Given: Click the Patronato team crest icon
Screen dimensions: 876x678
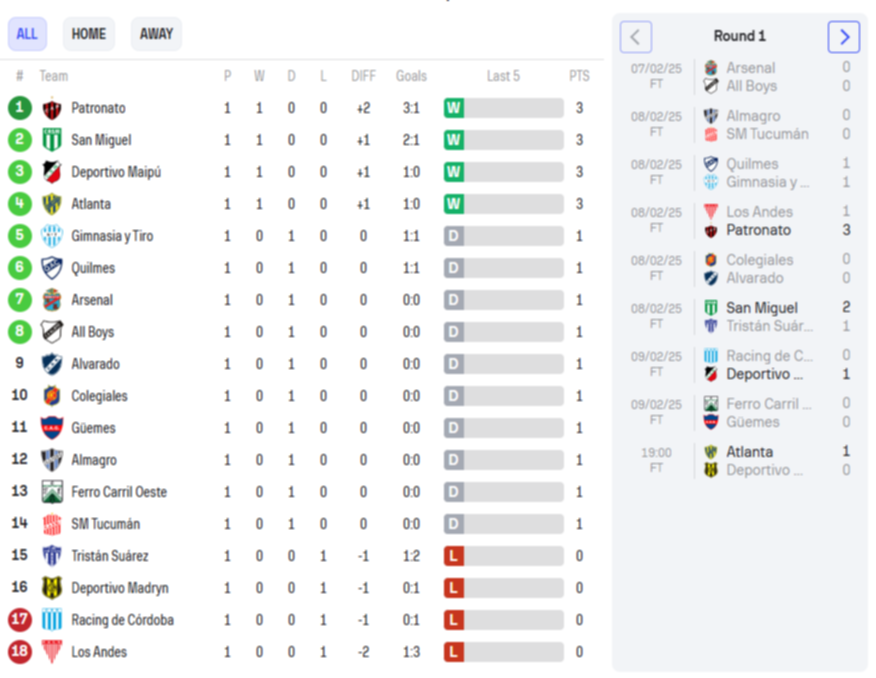Looking at the screenshot, I should coord(52,108).
